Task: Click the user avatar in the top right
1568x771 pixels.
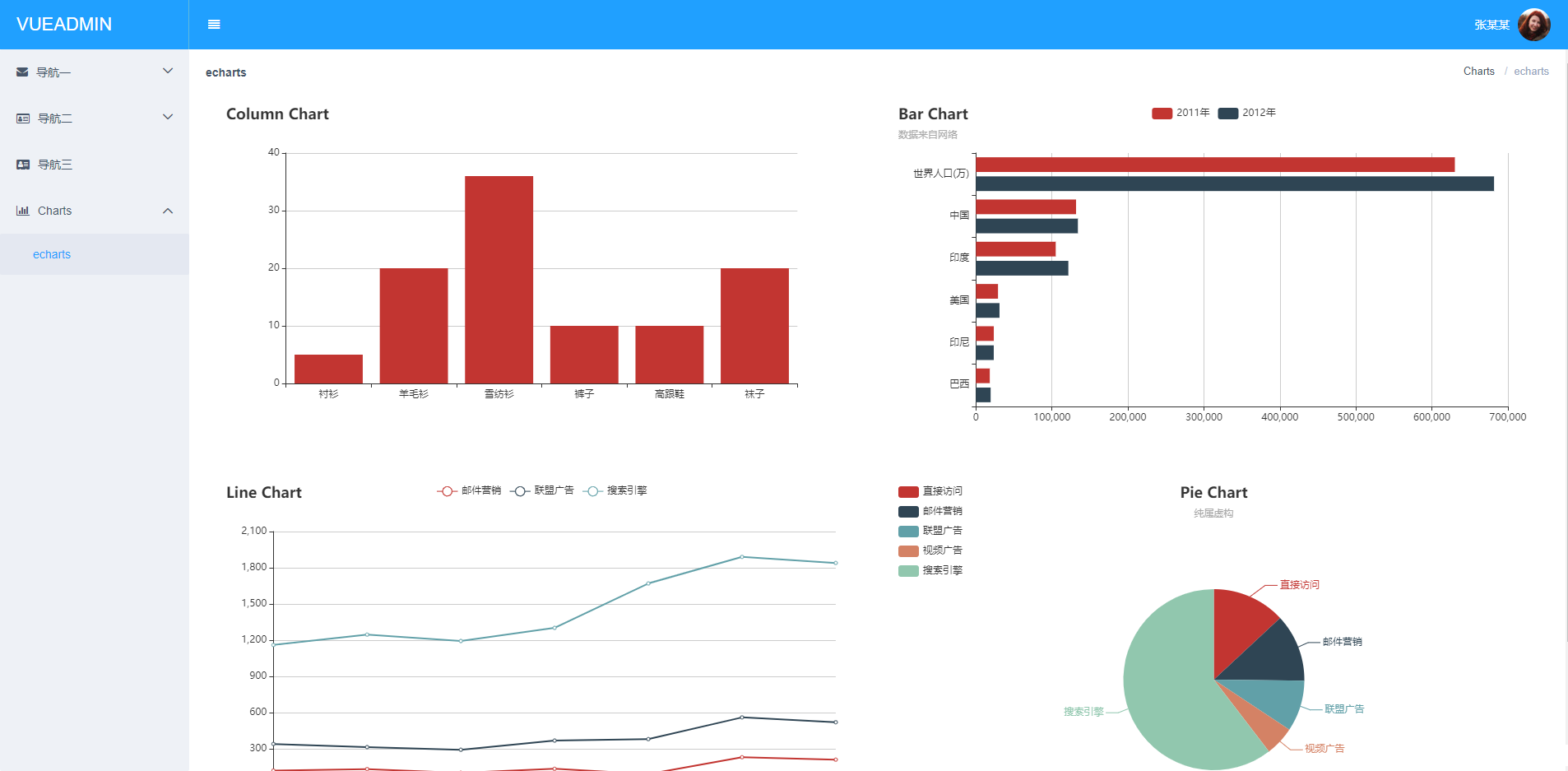Action: (1533, 24)
